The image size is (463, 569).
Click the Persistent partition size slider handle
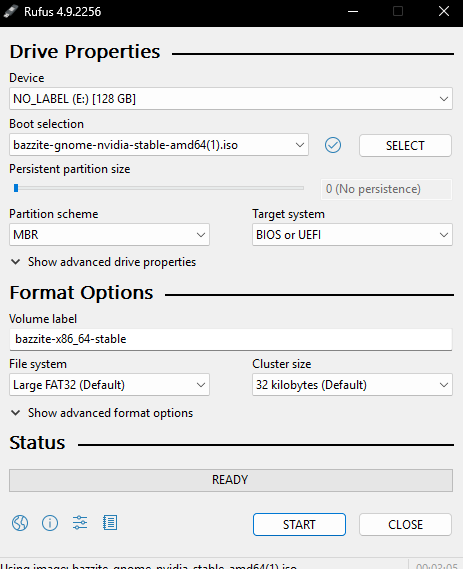[16, 188]
